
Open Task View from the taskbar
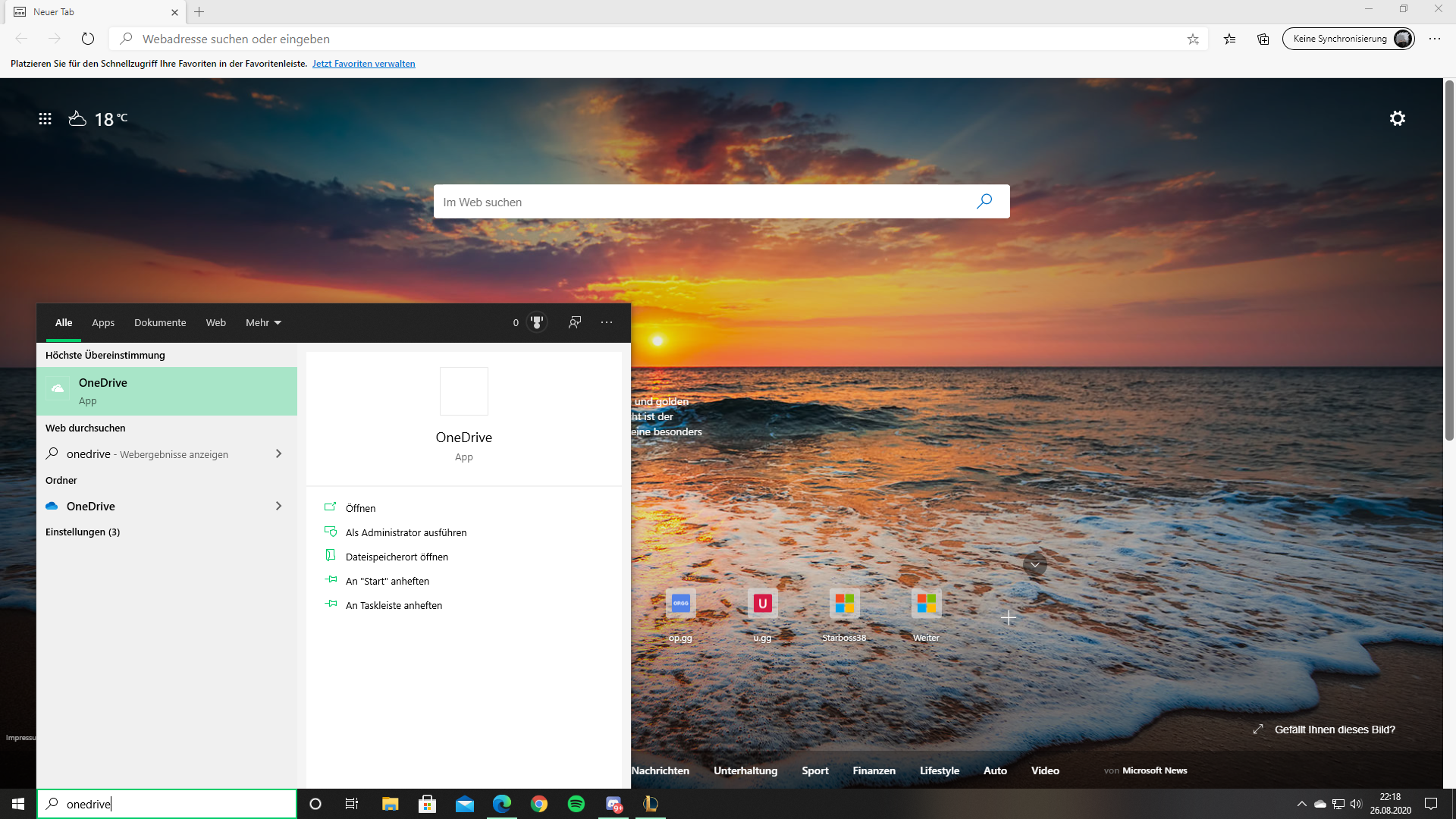[x=352, y=804]
